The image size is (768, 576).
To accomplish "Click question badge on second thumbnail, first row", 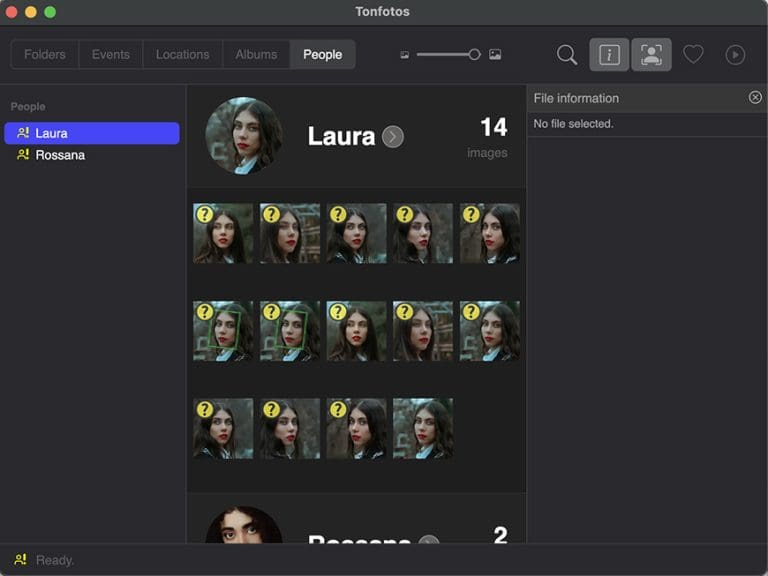I will point(271,214).
